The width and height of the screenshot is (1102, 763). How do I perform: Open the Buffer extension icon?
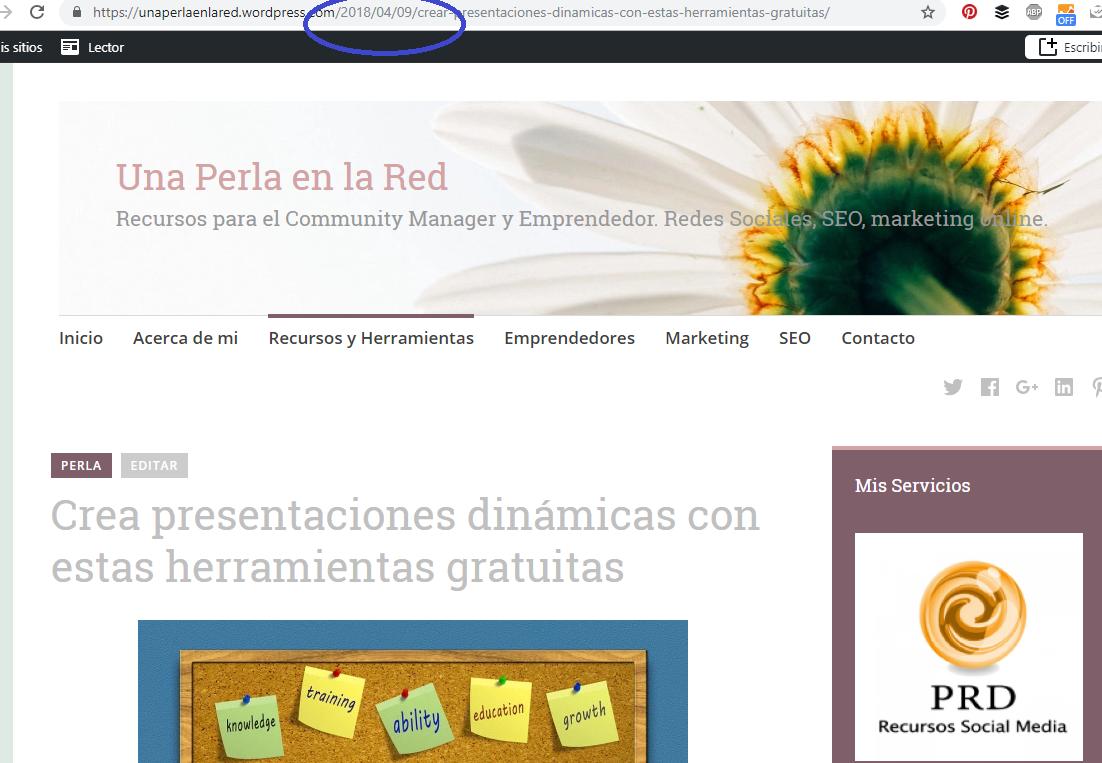pyautogui.click(x=1001, y=12)
